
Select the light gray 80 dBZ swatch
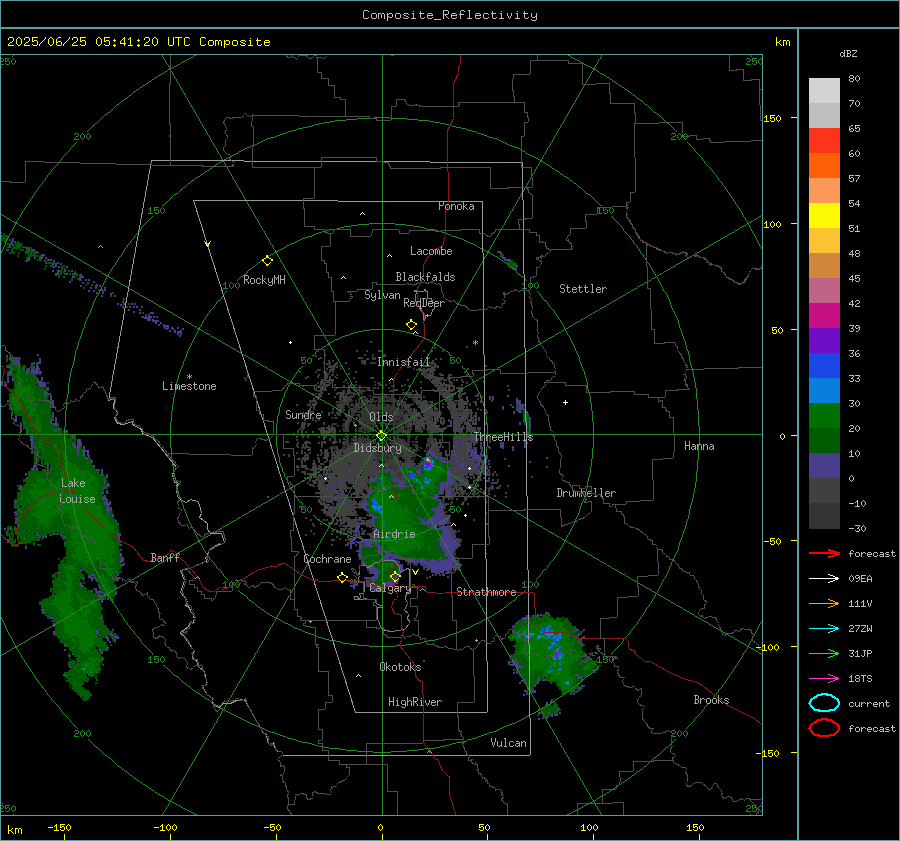[824, 91]
